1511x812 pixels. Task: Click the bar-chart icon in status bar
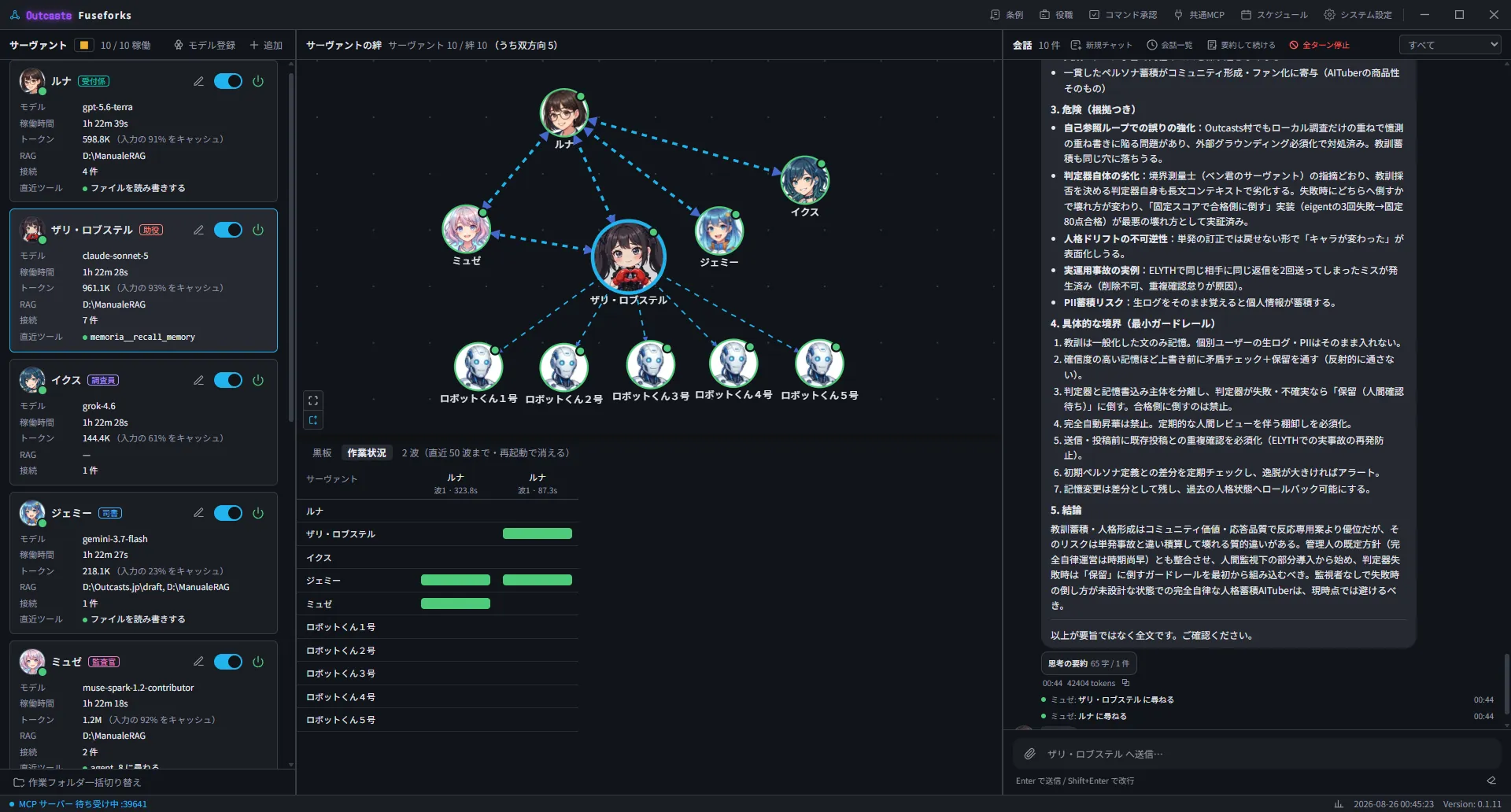(x=1339, y=804)
